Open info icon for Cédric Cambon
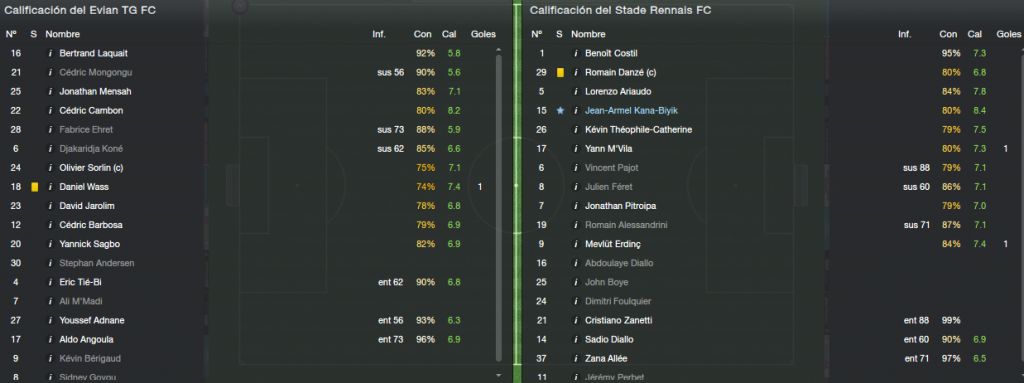The height and width of the screenshot is (383, 1024). pos(50,110)
